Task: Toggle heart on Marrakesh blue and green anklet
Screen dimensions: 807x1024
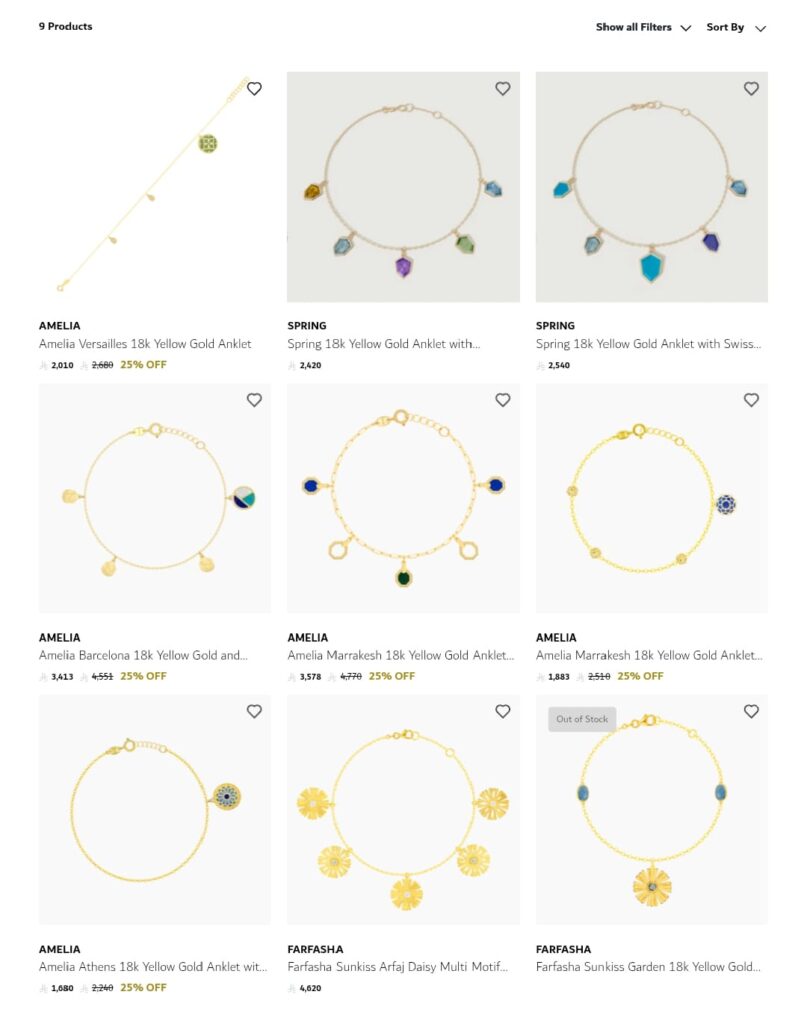Action: point(502,400)
